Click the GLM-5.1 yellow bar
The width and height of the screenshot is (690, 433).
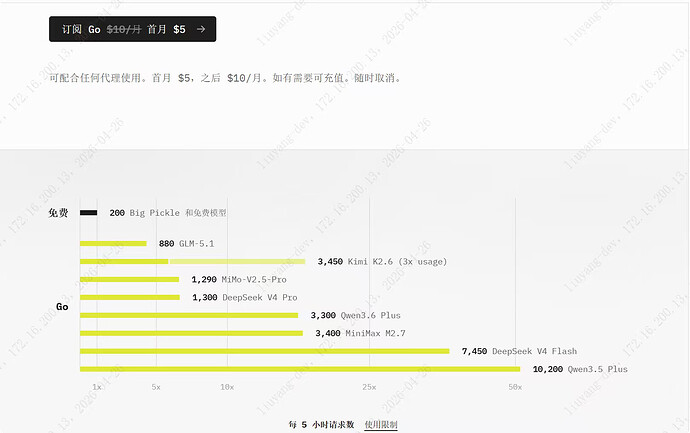[113, 243]
